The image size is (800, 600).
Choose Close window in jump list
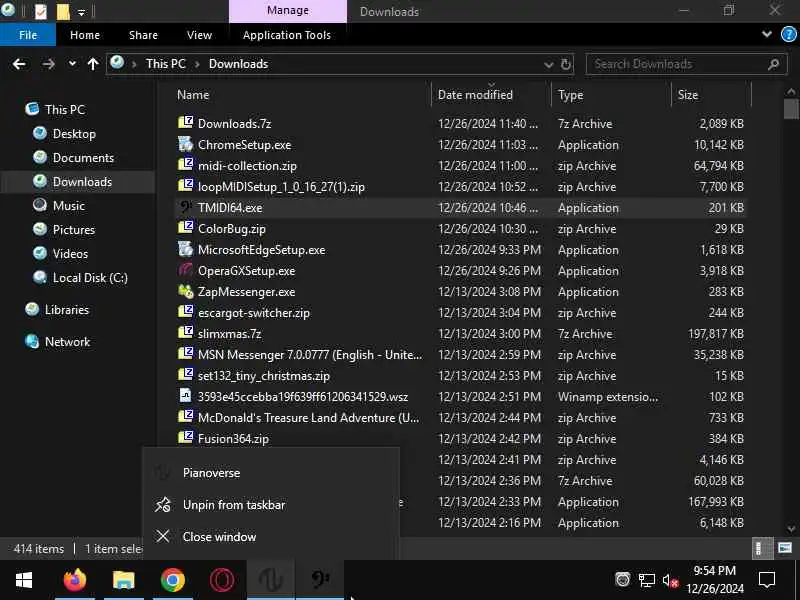tap(270, 537)
